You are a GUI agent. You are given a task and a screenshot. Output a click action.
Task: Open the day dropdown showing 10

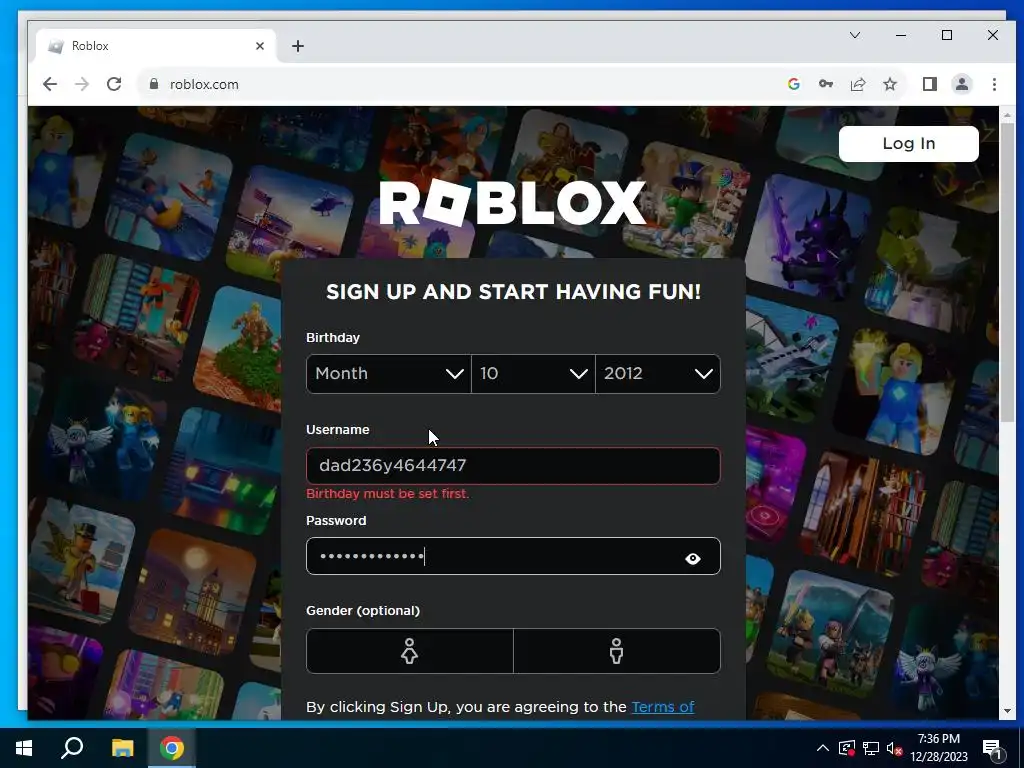pos(533,374)
